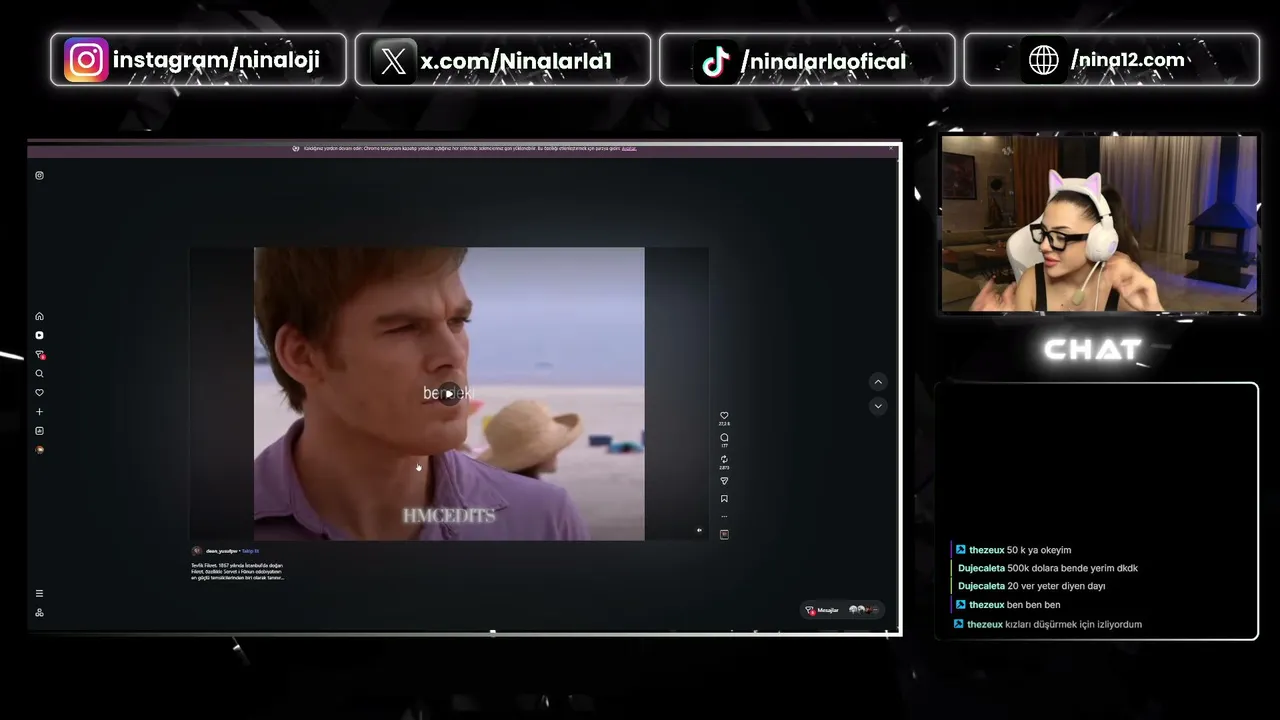Click the Create plus icon in the sidebar
Image resolution: width=1280 pixels, height=720 pixels.
click(x=40, y=412)
